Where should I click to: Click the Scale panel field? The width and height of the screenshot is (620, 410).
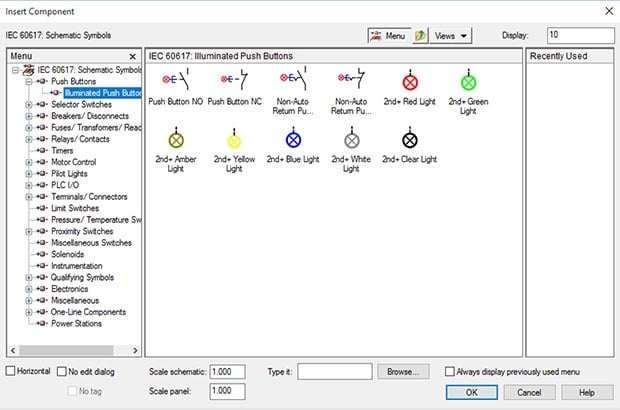tap(227, 391)
